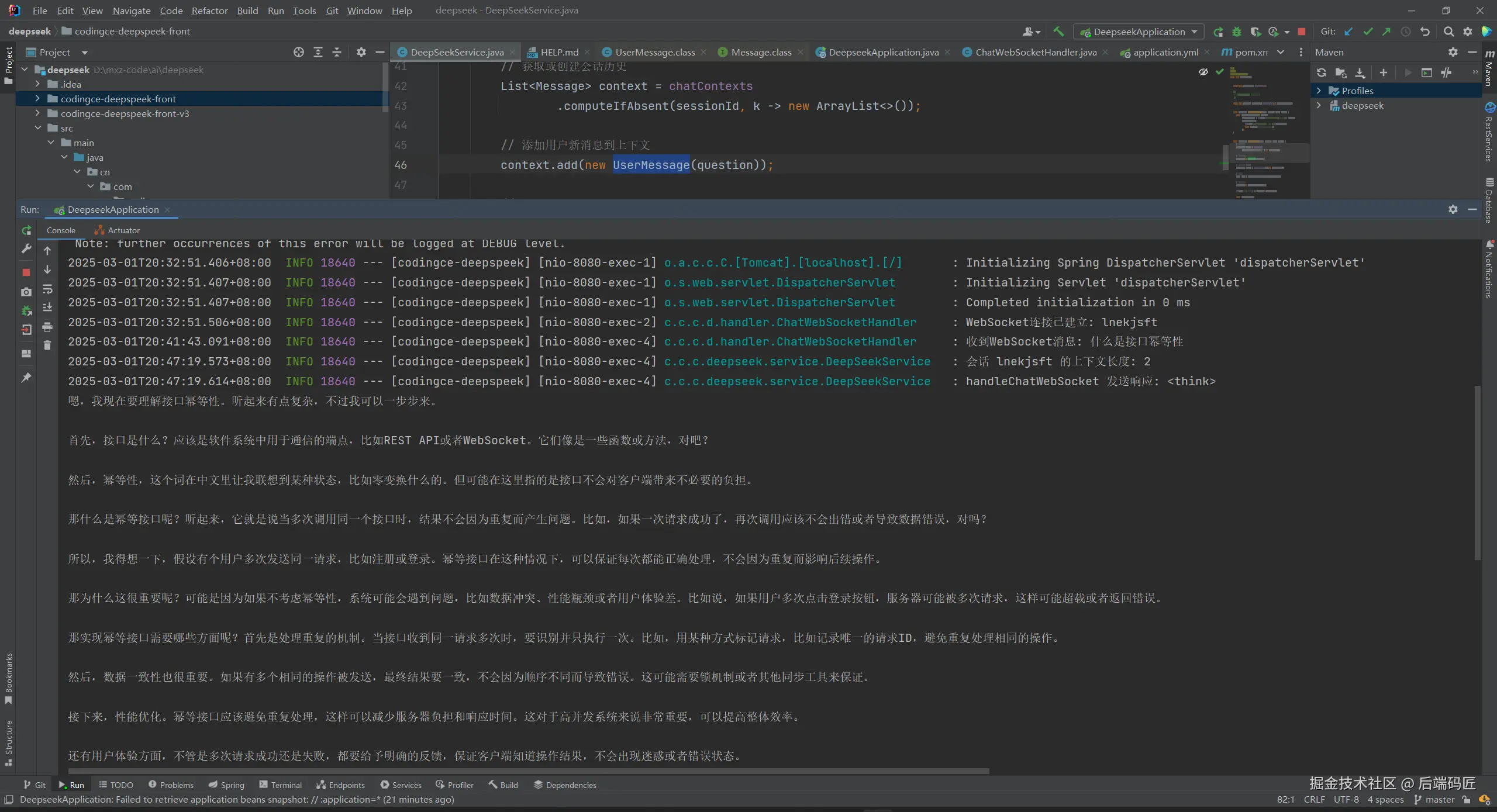
Task: Pin the Run tab with the pin icon
Action: pos(26,378)
